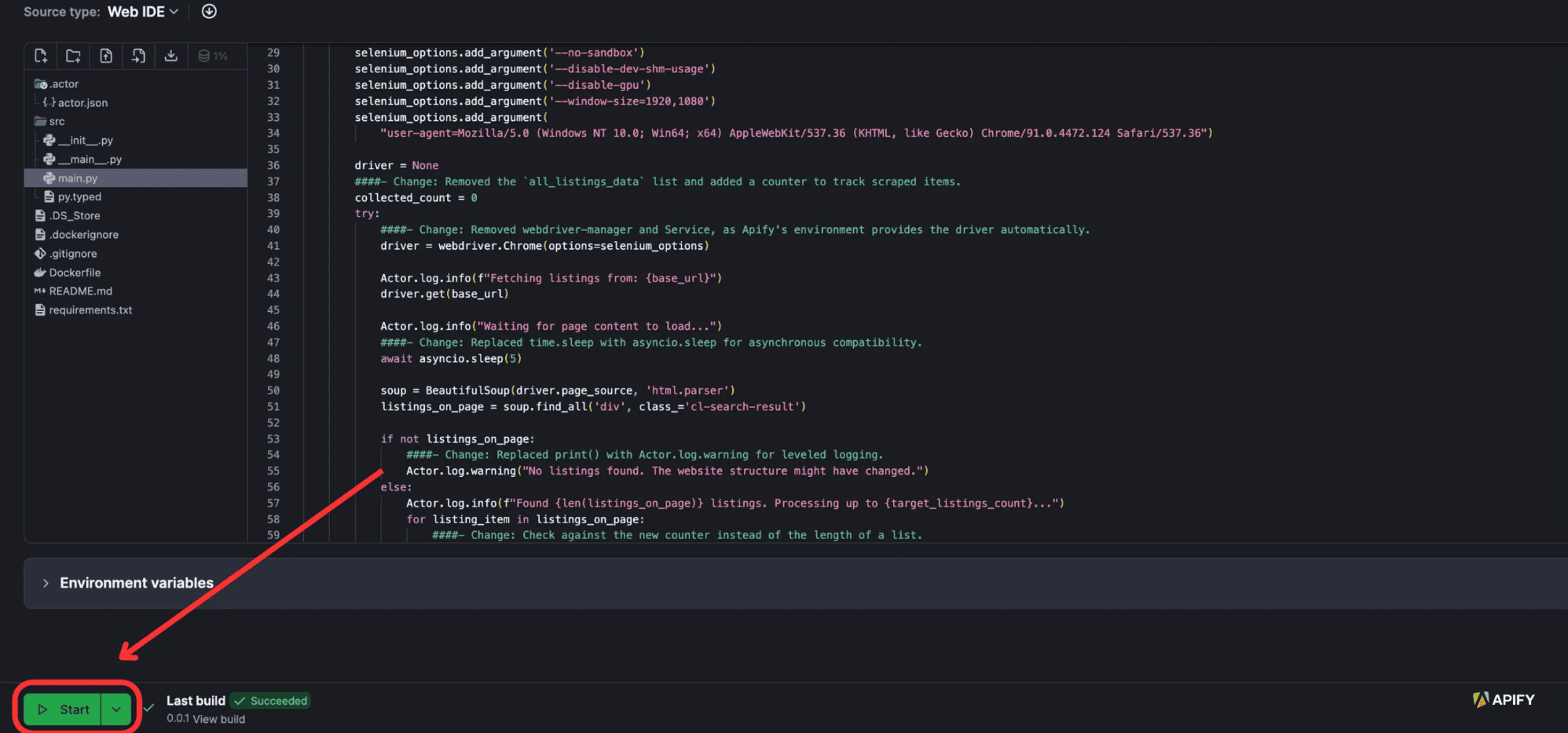1568x733 pixels.
Task: Open the actor.json file
Action: click(81, 102)
